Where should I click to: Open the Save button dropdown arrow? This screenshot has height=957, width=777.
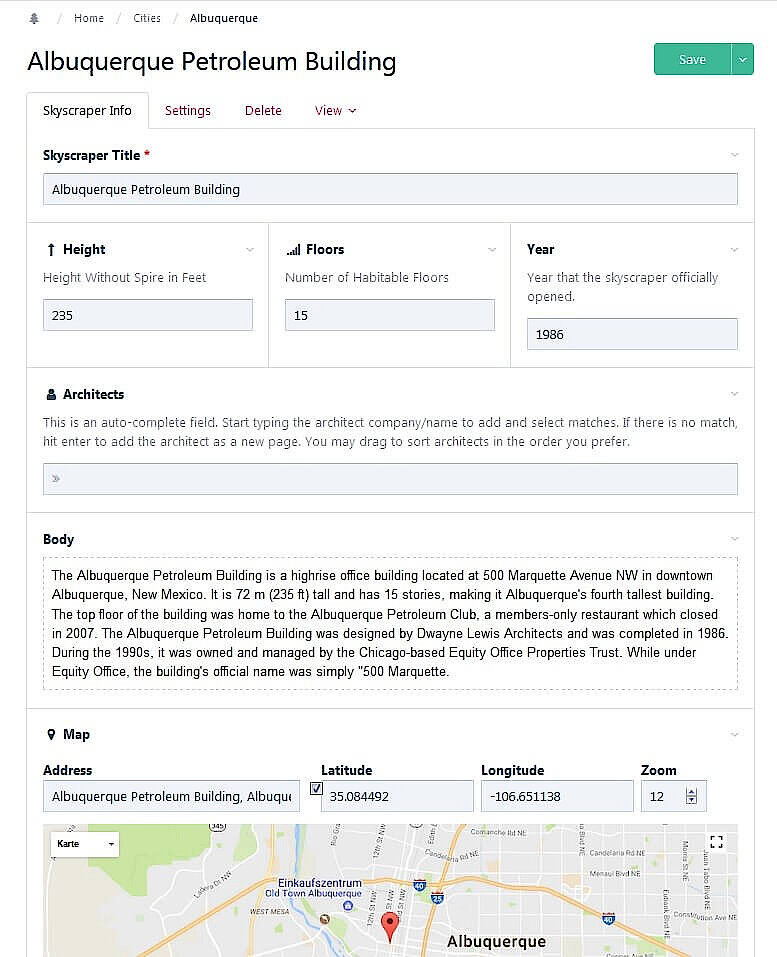[x=742, y=60]
